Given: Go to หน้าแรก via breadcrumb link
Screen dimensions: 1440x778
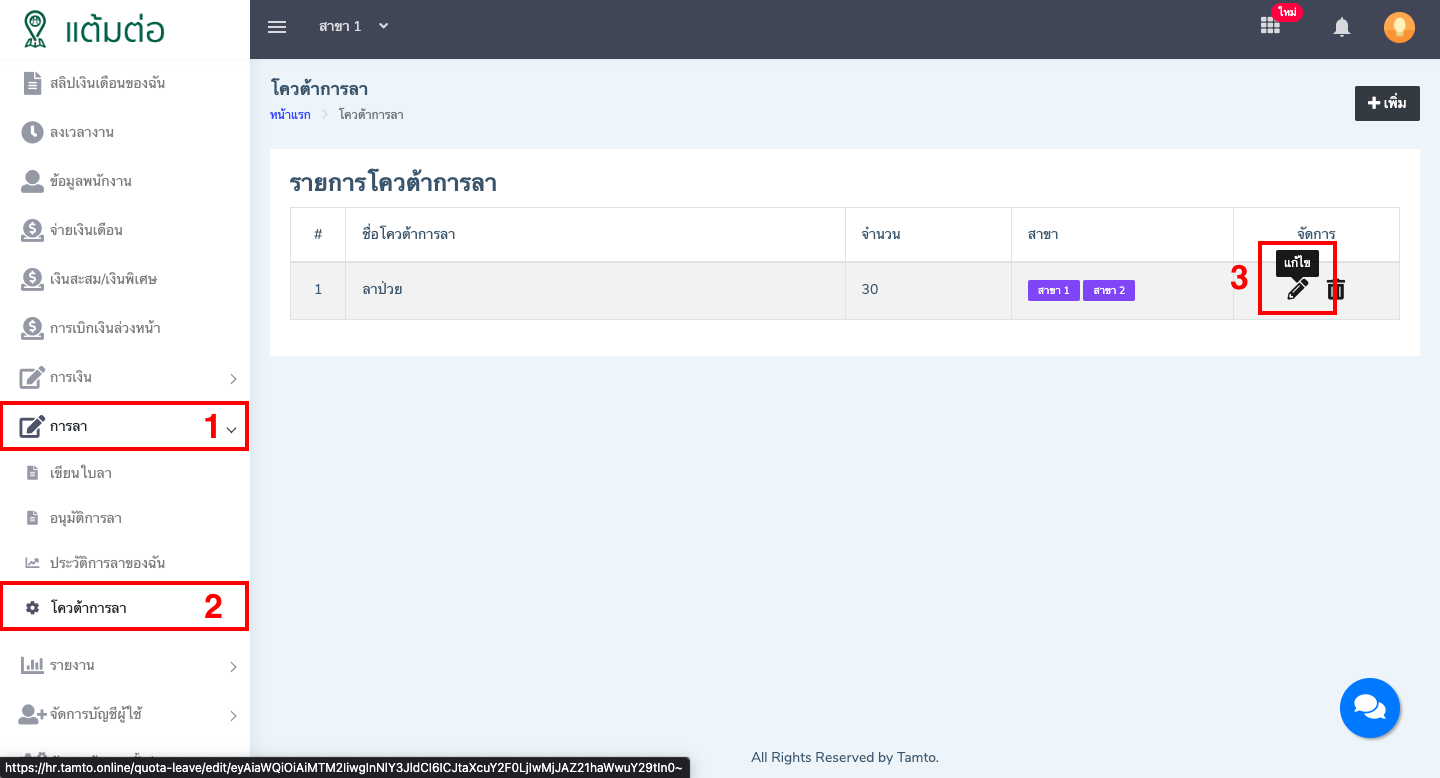Looking at the screenshot, I should [289, 114].
